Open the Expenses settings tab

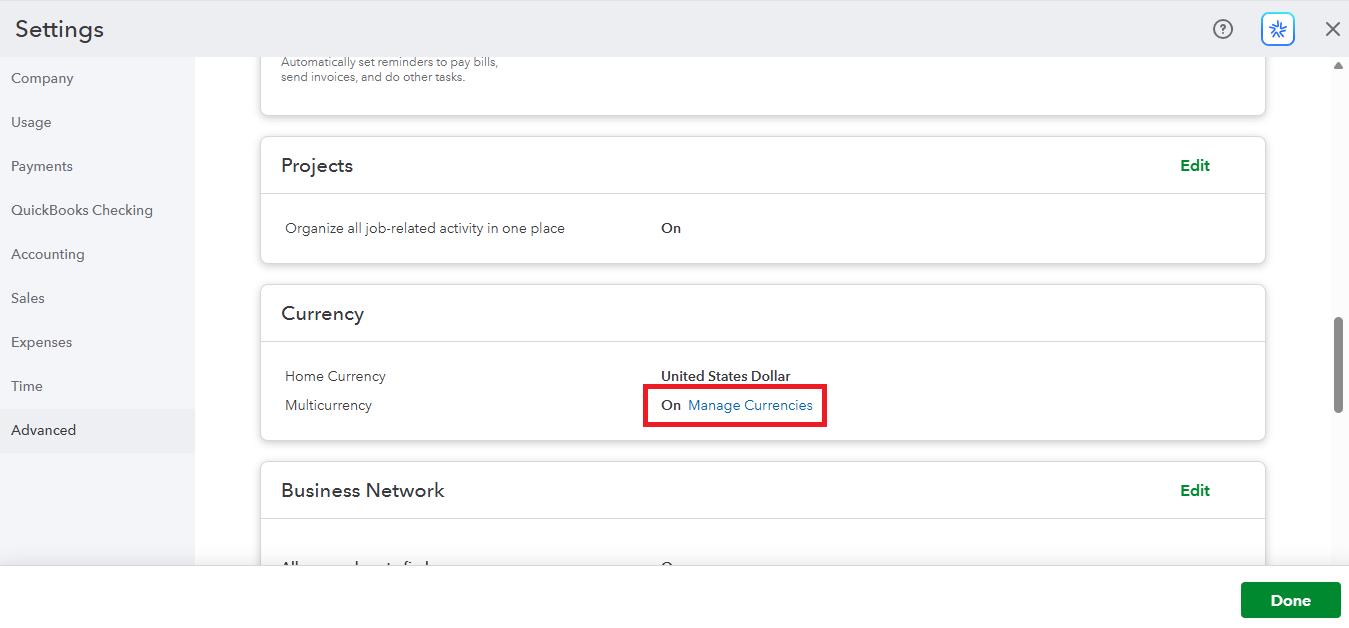42,342
